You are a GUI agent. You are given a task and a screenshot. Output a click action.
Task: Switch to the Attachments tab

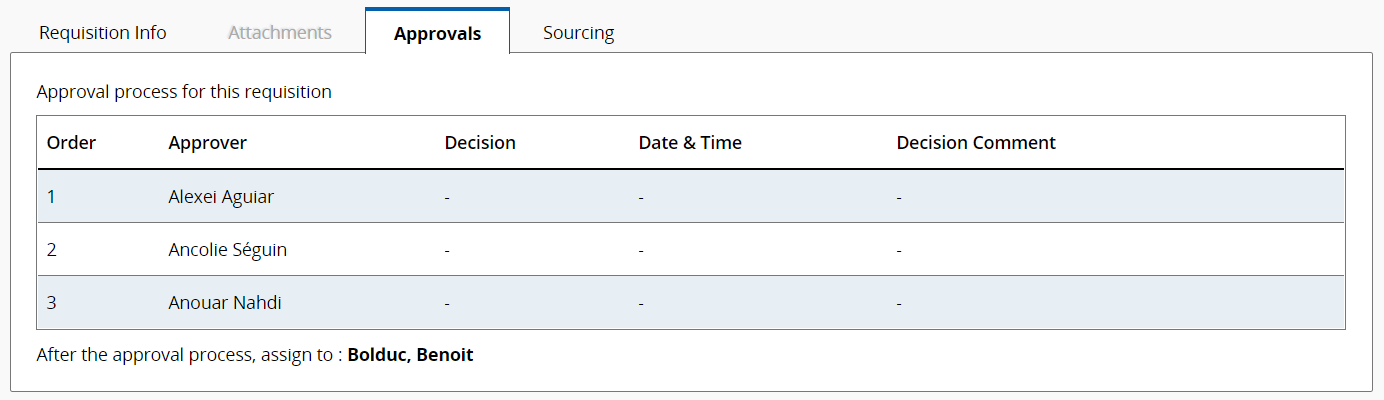pyautogui.click(x=280, y=32)
